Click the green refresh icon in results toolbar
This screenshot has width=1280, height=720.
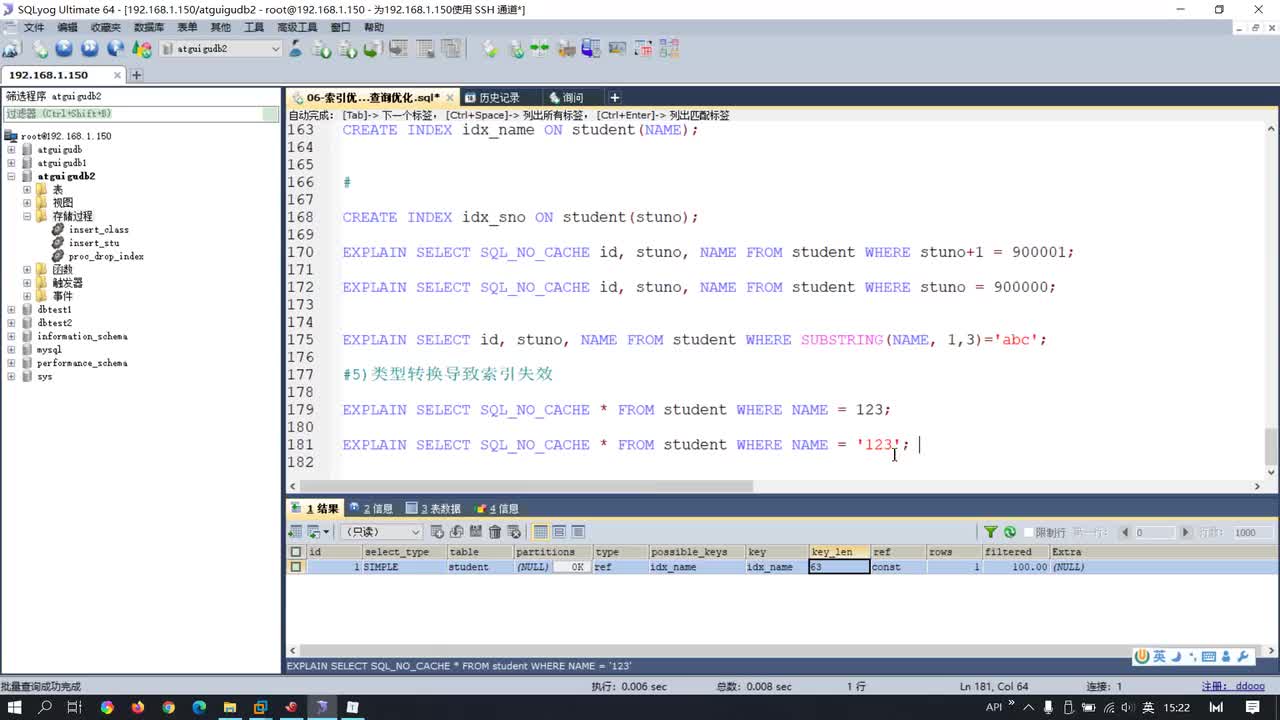1010,532
